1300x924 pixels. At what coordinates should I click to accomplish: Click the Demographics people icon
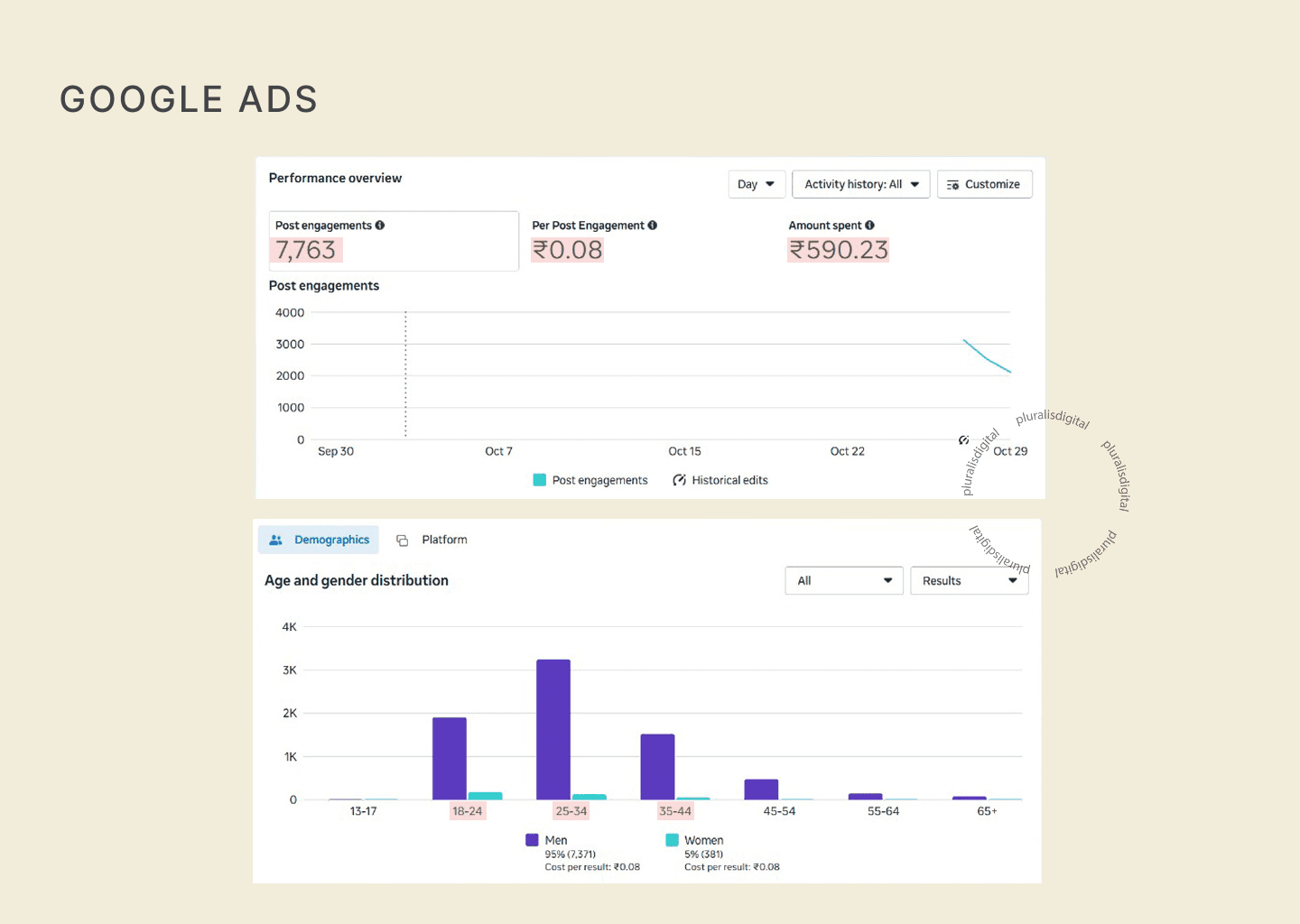276,540
